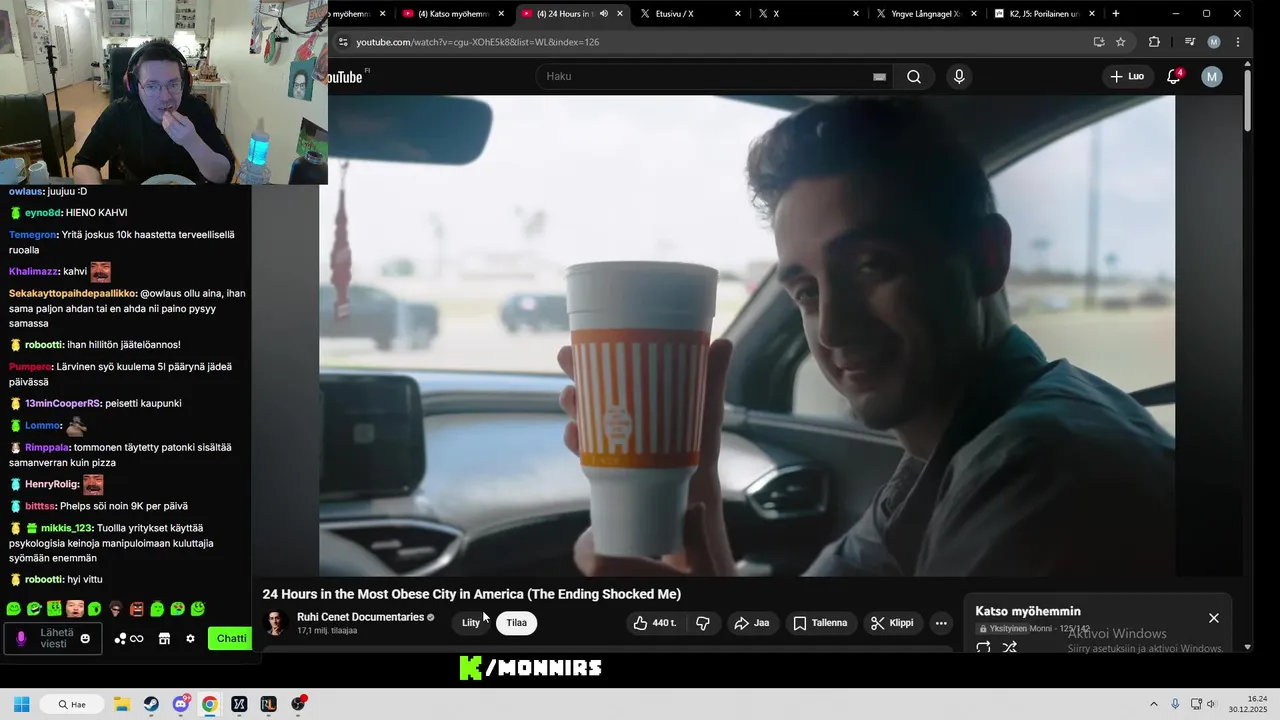Click the Windows taskbar Hae search box
The width and height of the screenshot is (1280, 720).
[72, 704]
